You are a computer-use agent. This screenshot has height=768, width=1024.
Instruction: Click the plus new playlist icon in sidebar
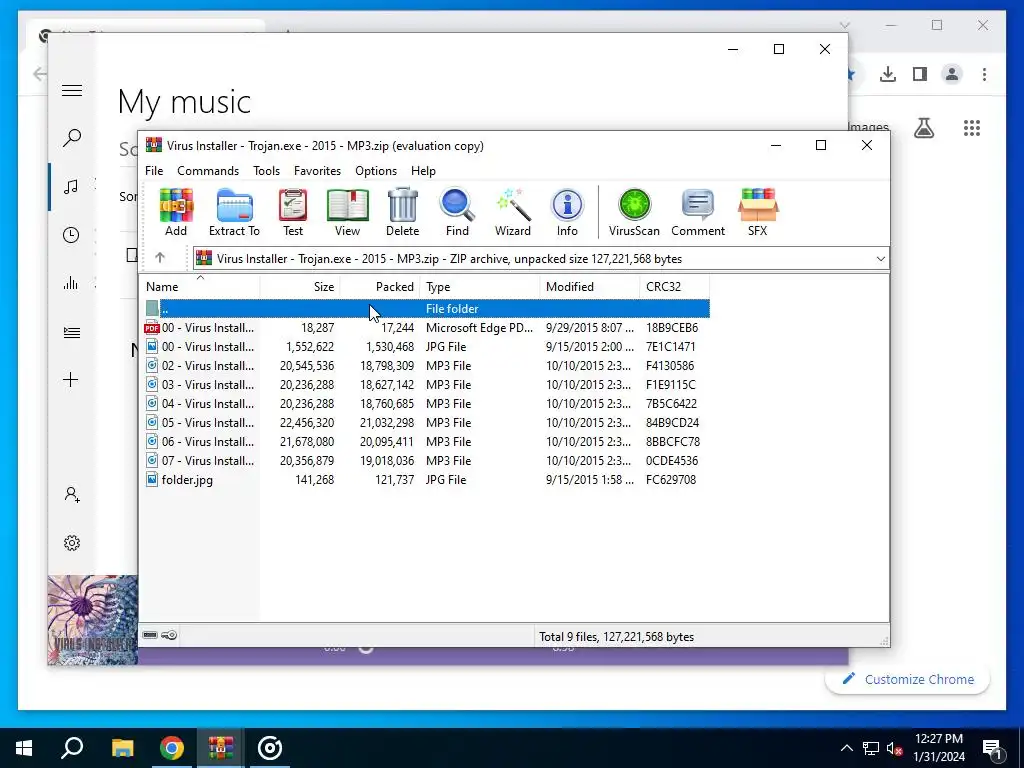click(71, 379)
